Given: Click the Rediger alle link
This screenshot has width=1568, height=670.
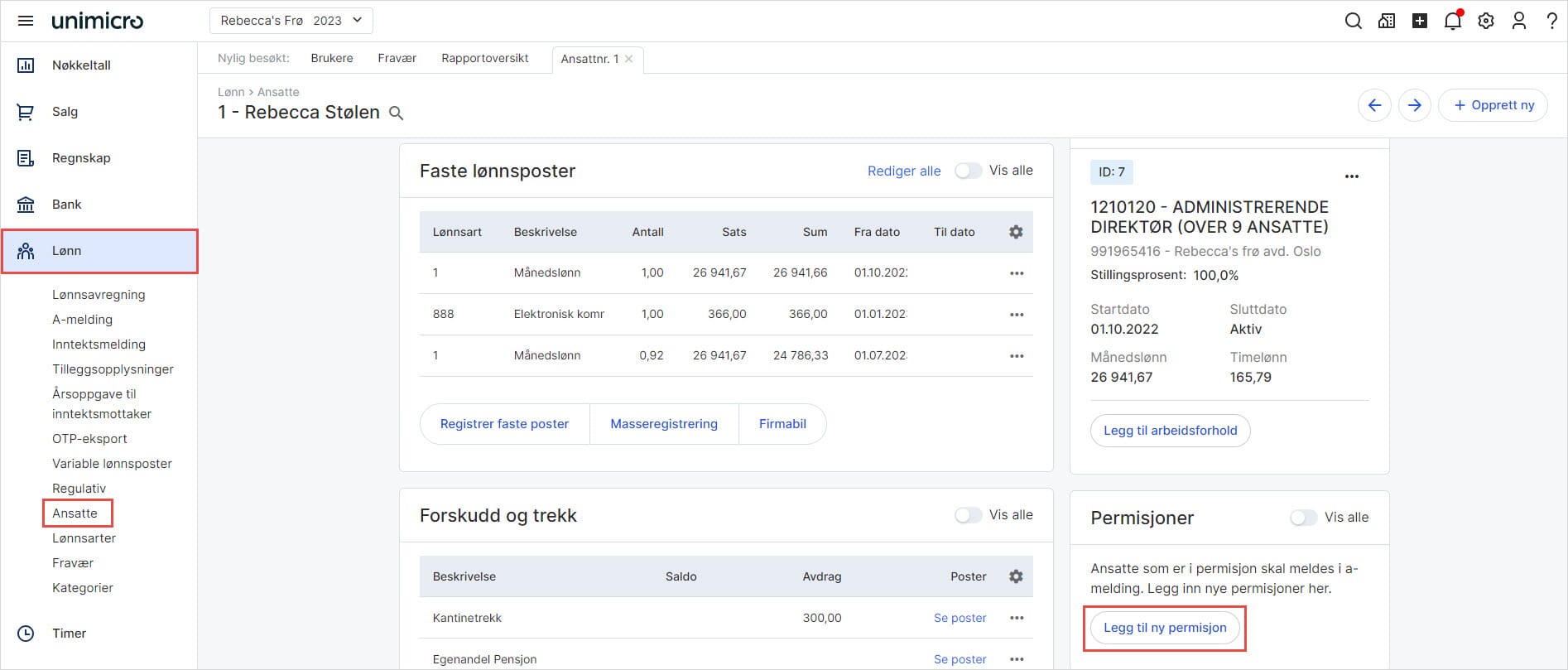Looking at the screenshot, I should (903, 171).
